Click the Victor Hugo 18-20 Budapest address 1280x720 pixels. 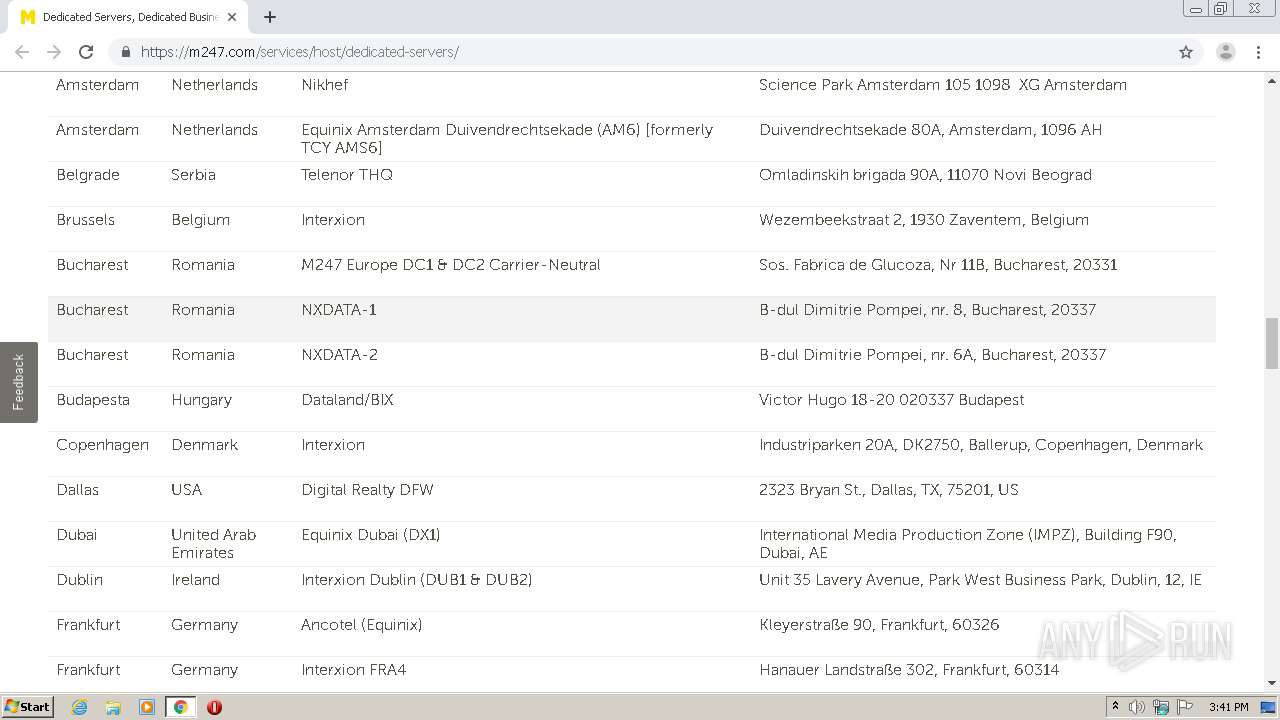tap(892, 400)
